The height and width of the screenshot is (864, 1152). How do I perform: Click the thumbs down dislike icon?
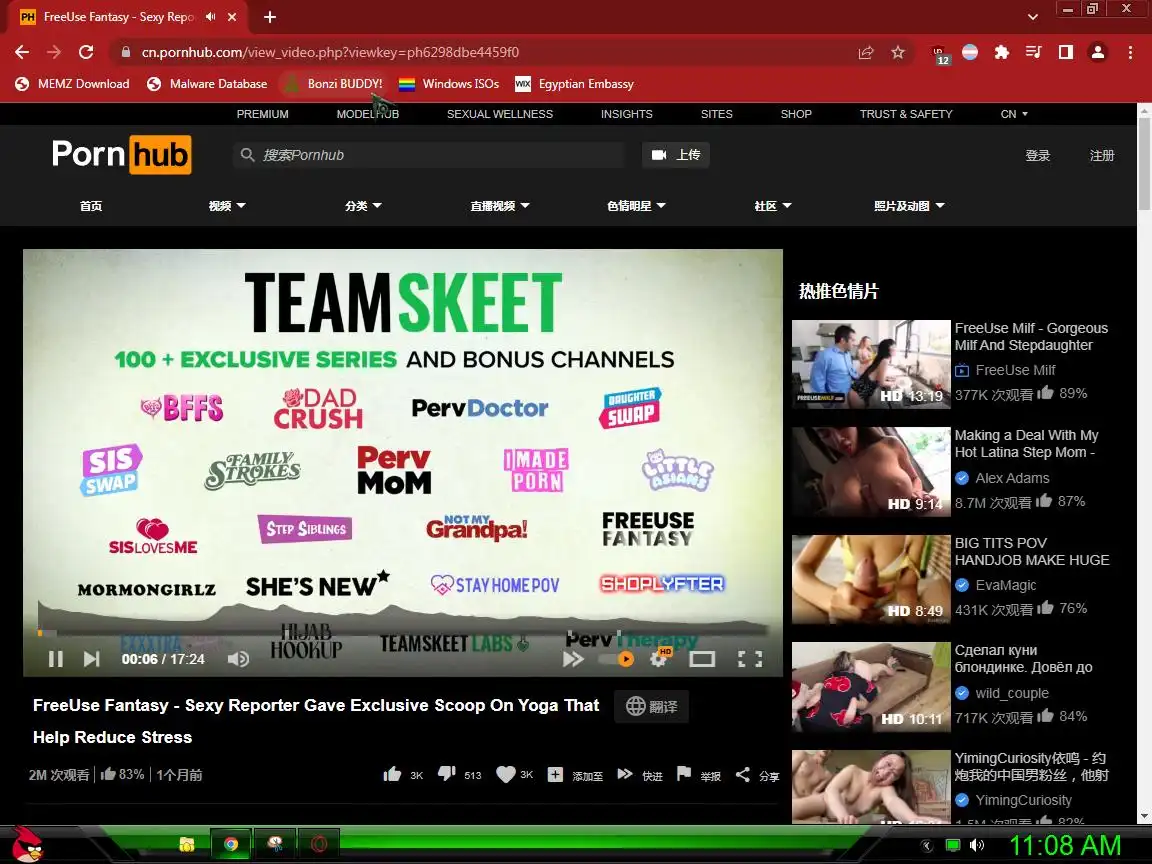coord(447,774)
